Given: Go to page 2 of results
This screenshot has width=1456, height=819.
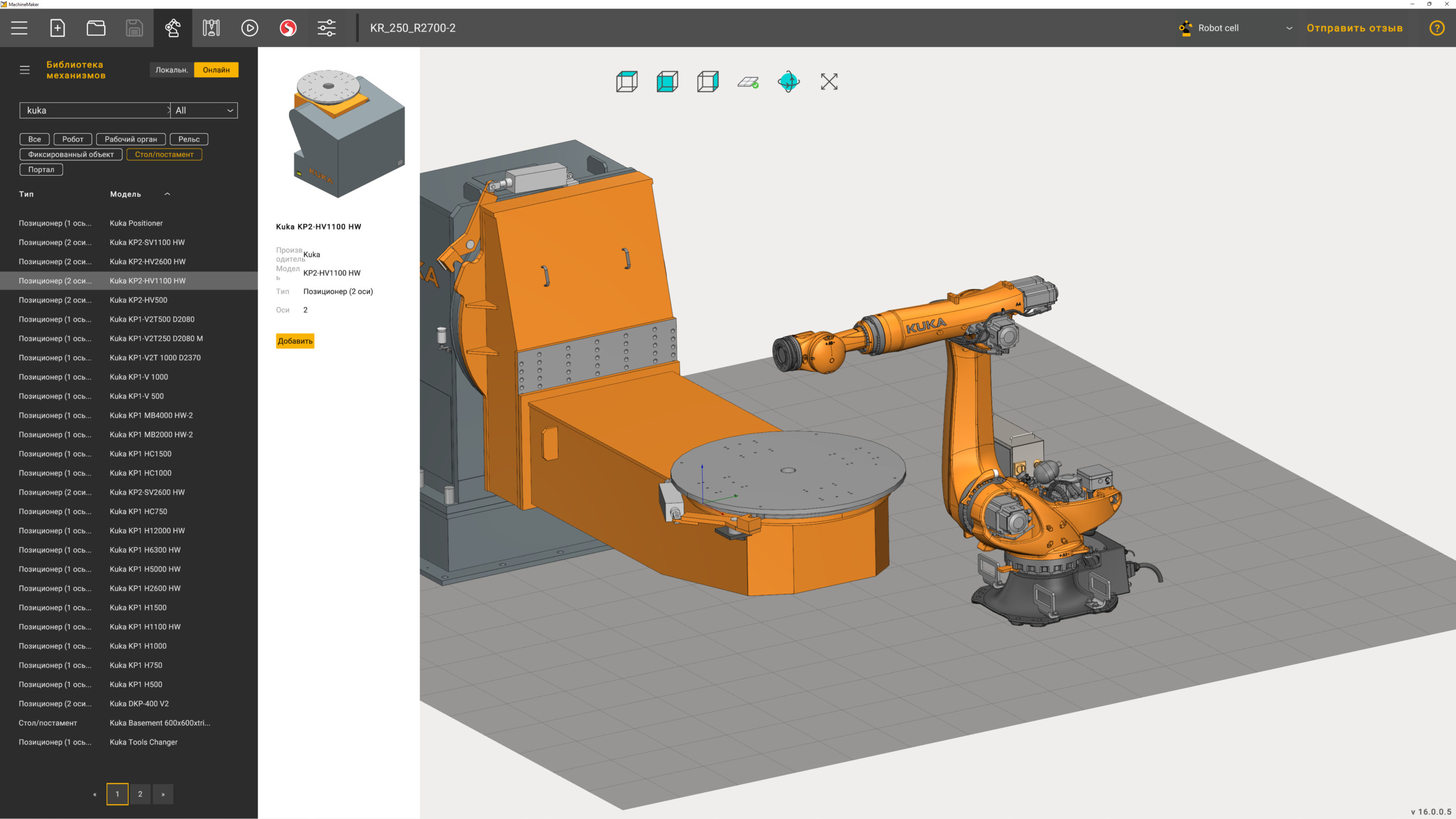Looking at the screenshot, I should point(140,794).
